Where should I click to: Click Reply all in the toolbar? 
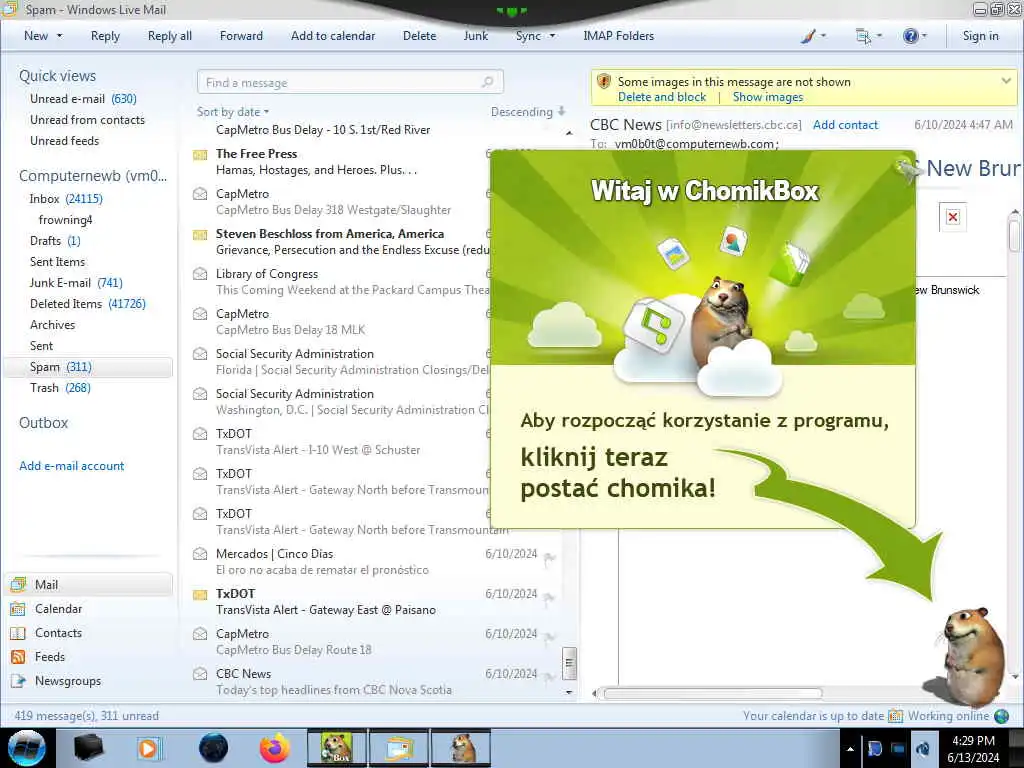pos(170,36)
